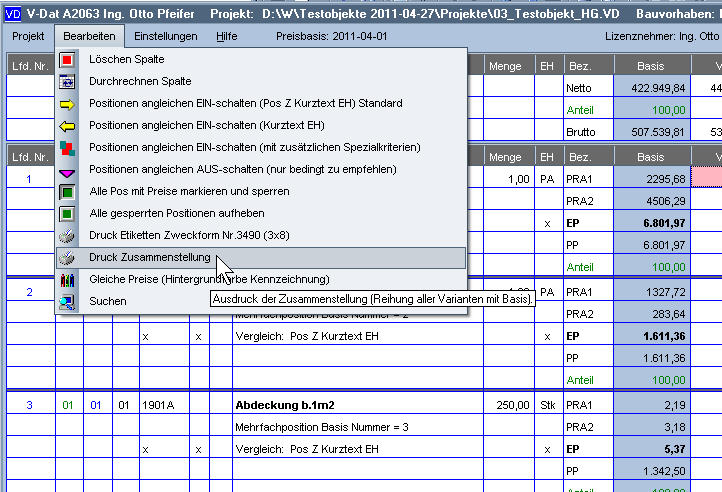Click the red-green Spezialkriterien icon
Image resolution: width=722 pixels, height=492 pixels.
pos(68,148)
